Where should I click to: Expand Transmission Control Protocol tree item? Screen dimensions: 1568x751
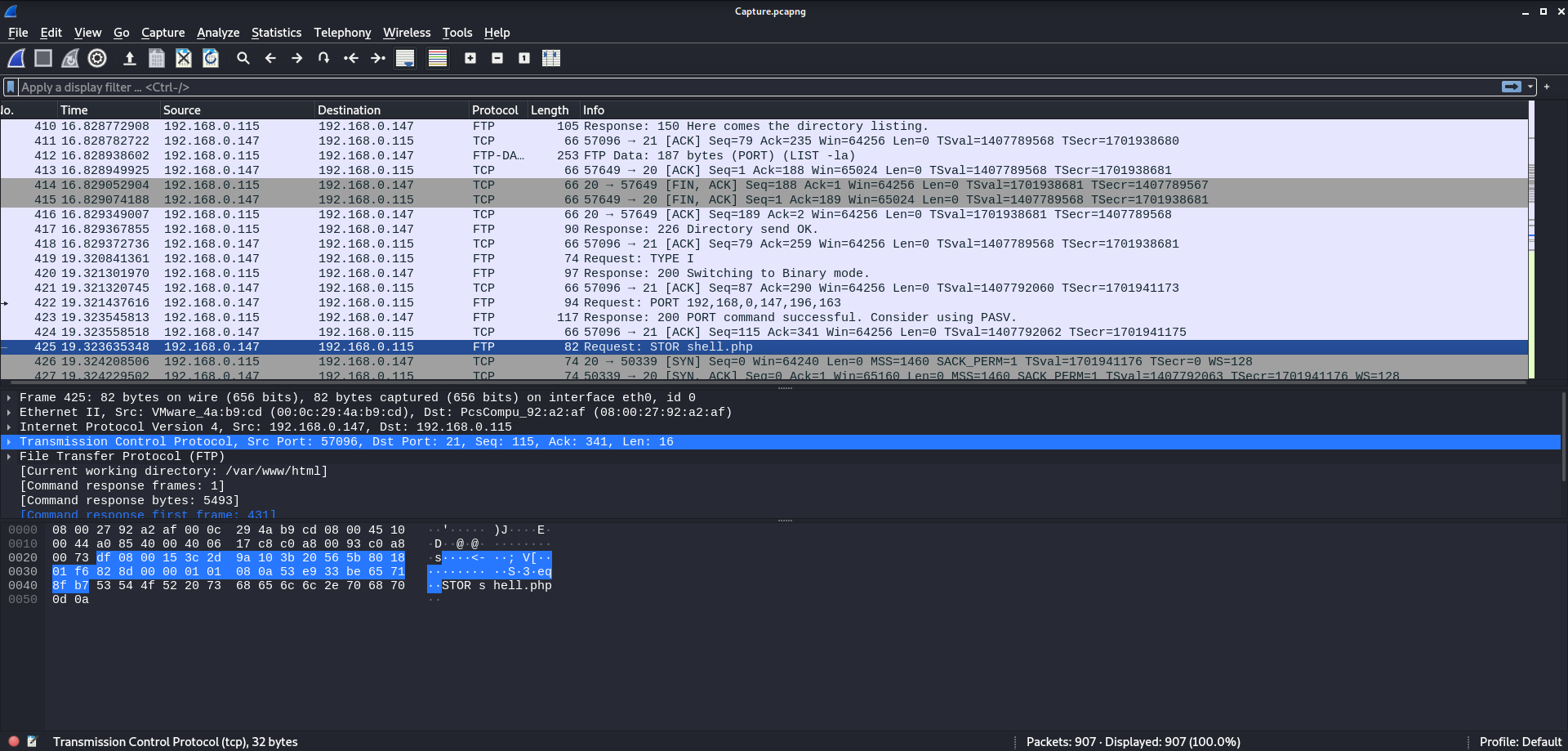click(x=9, y=441)
